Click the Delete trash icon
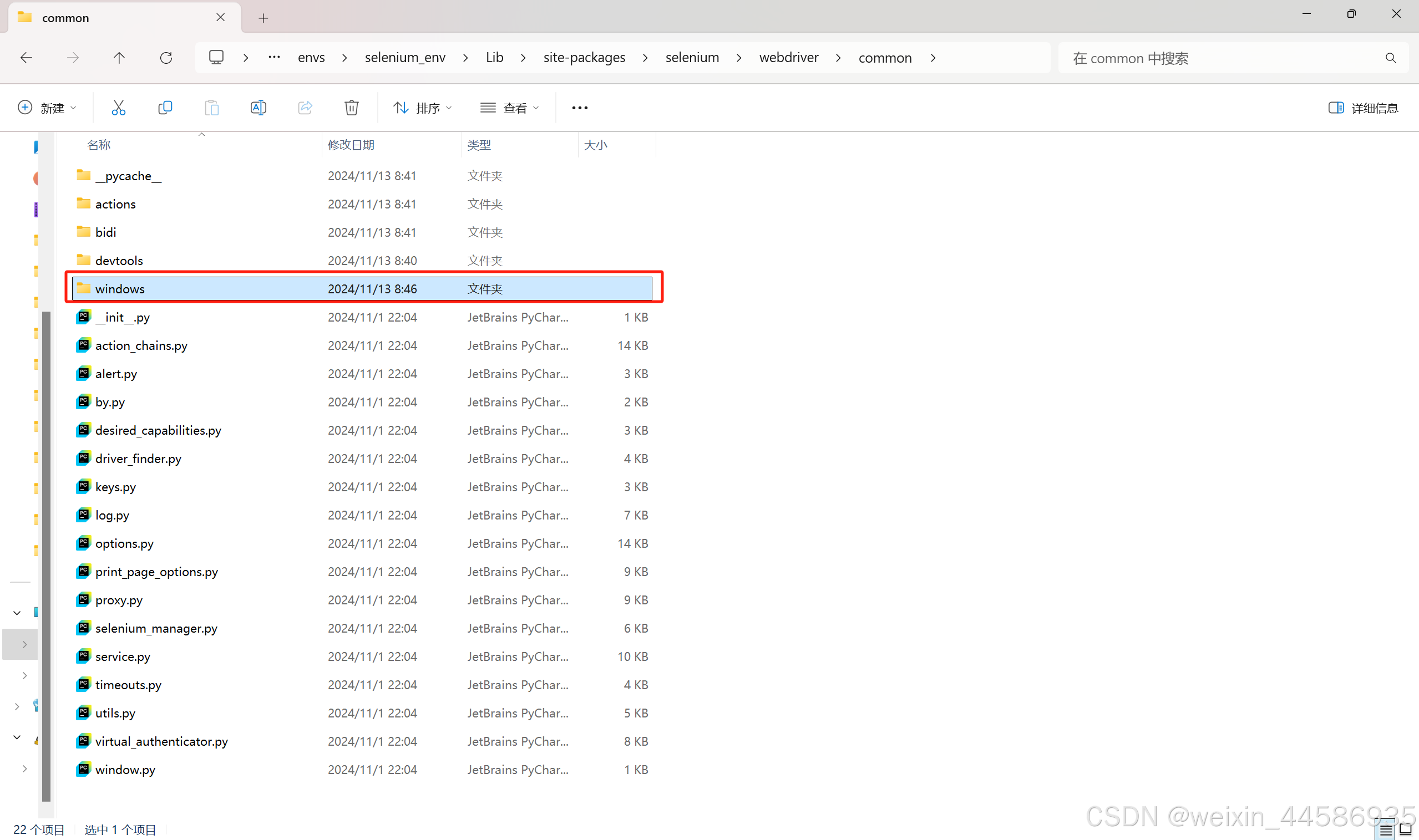 pos(351,108)
